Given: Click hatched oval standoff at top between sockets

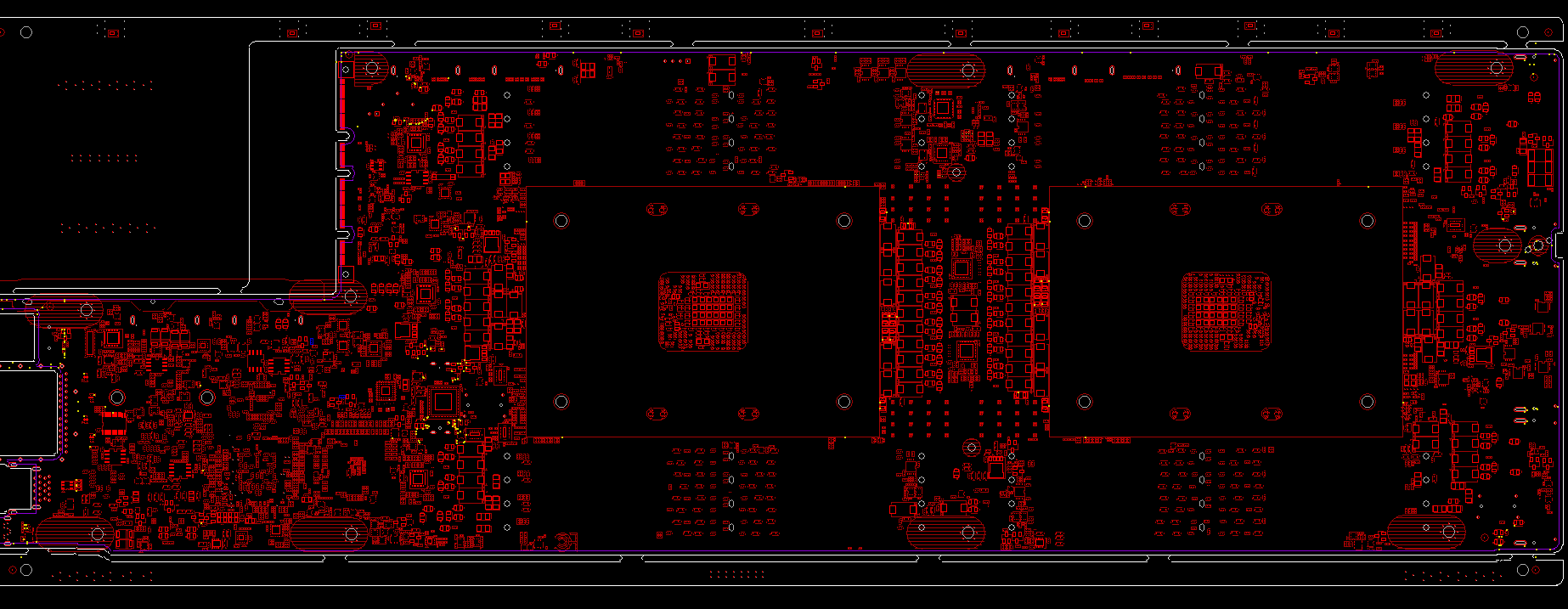Looking at the screenshot, I should [945, 68].
